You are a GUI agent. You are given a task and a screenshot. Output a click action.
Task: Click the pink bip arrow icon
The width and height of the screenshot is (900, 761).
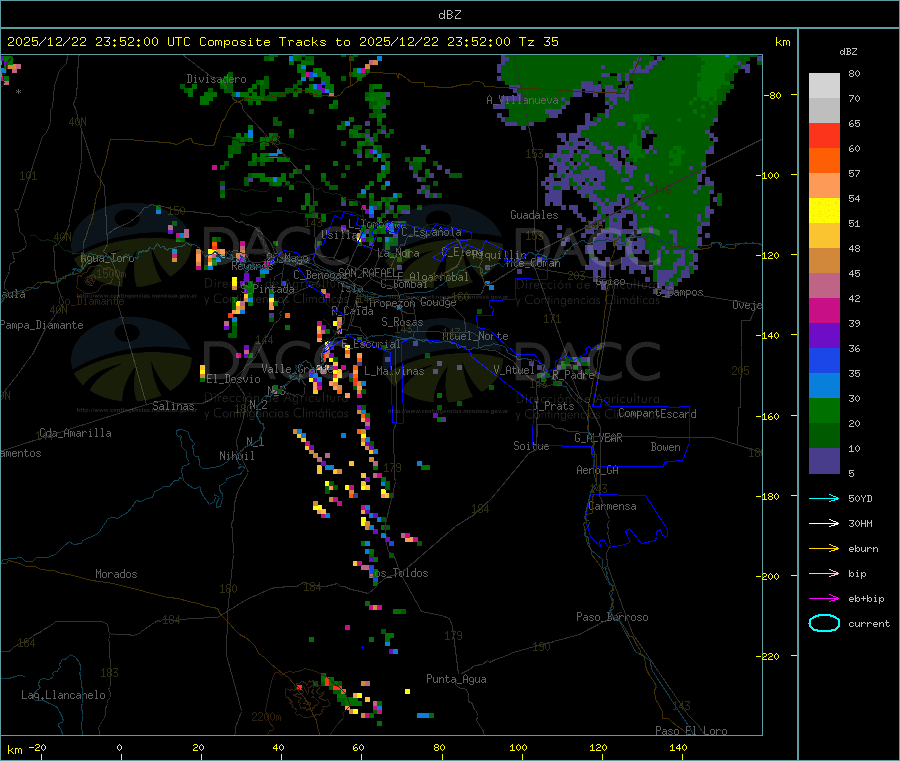pos(824,573)
